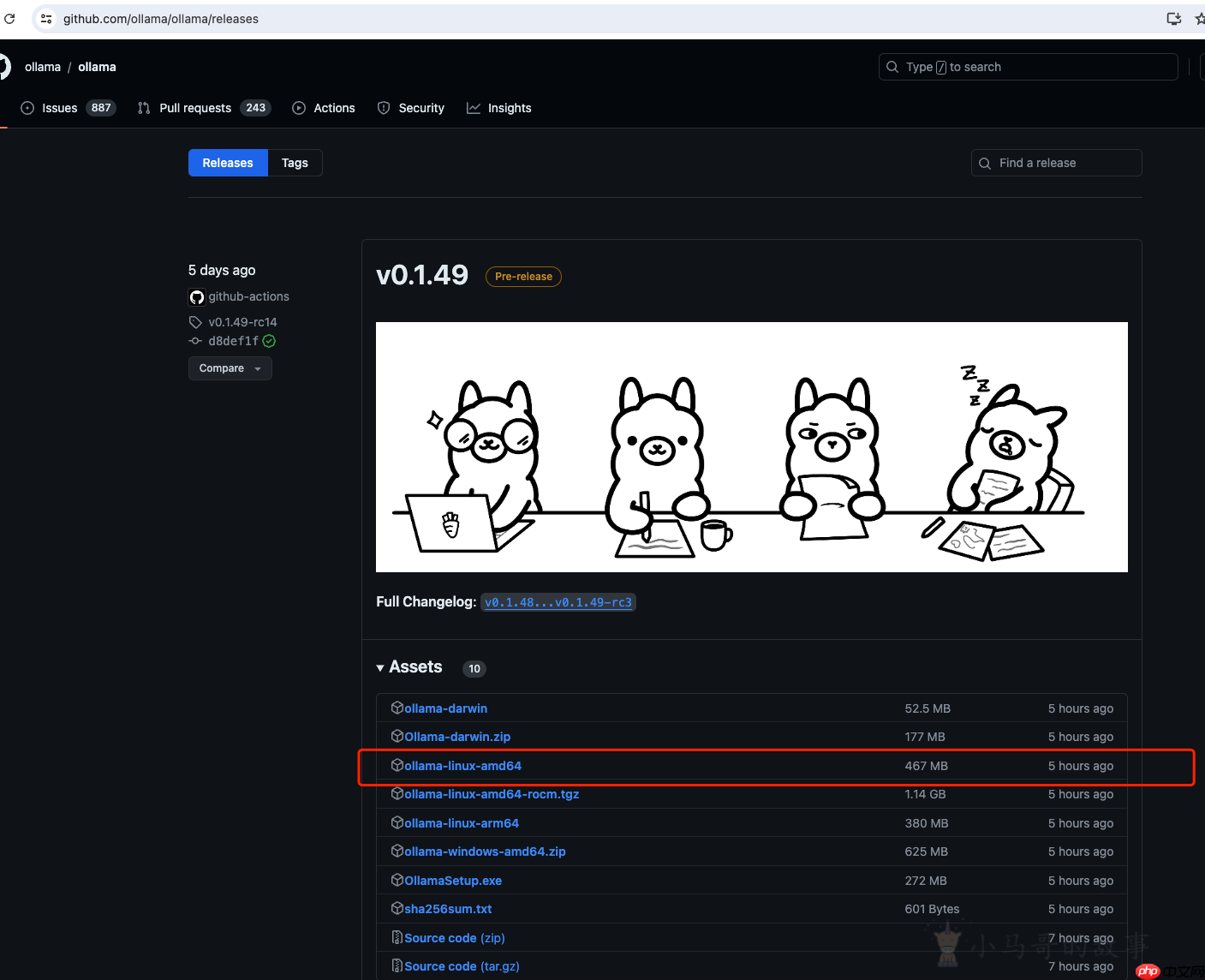The image size is (1205, 980).
Task: Download the ollama-linux-amd64 asset
Action: pyautogui.click(x=462, y=765)
